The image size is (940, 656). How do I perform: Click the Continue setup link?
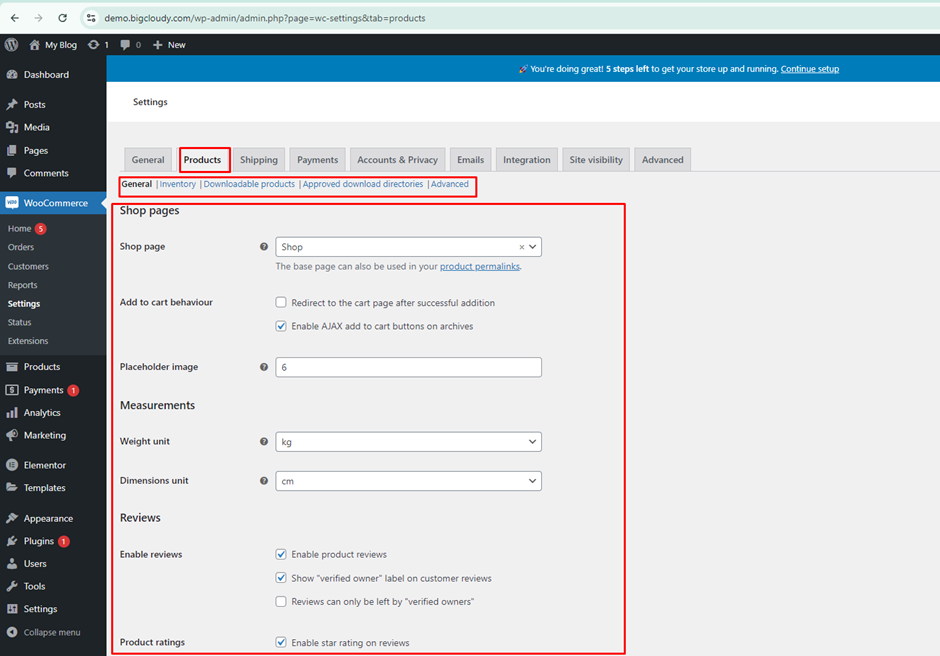(x=811, y=69)
